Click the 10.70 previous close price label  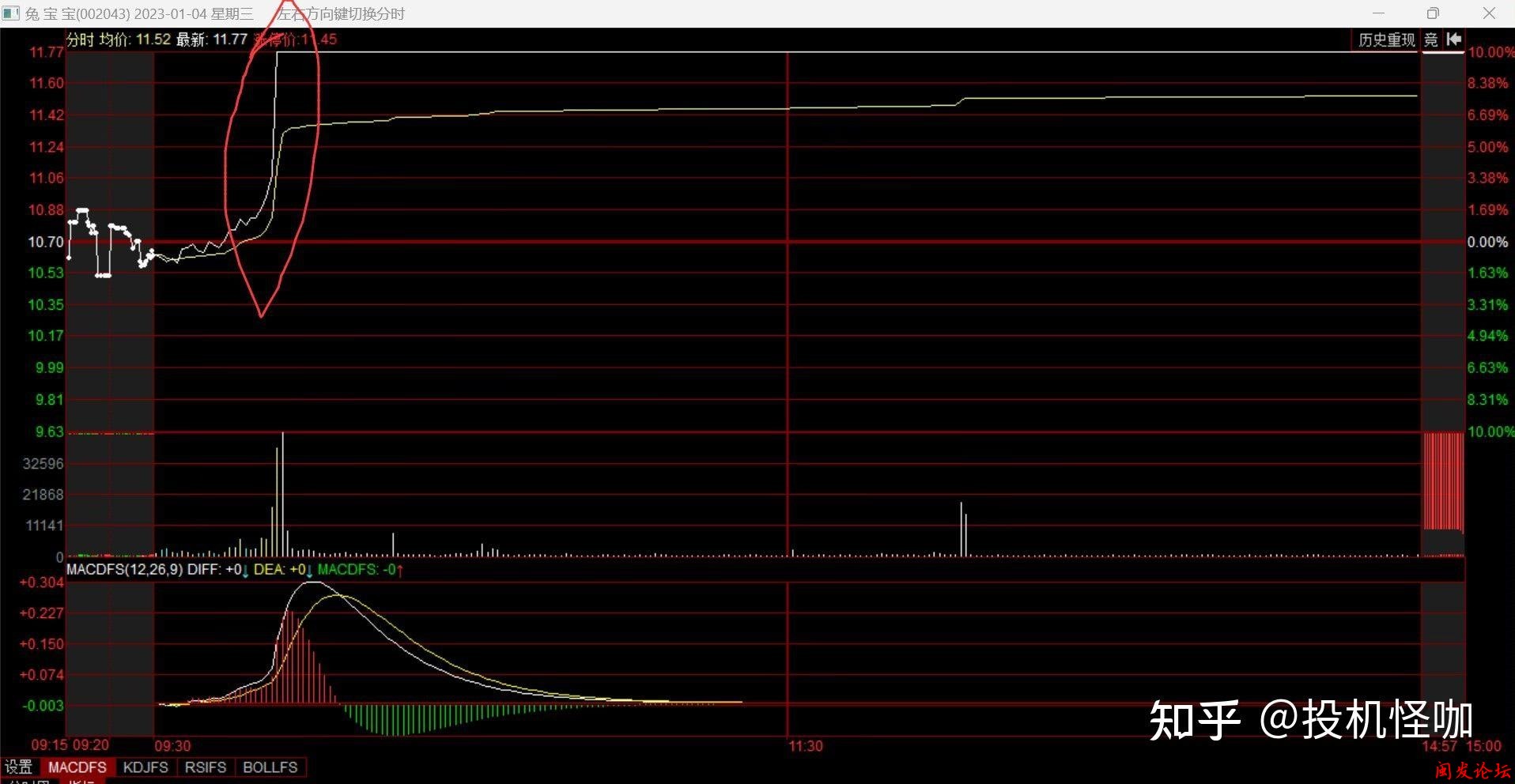(46, 242)
